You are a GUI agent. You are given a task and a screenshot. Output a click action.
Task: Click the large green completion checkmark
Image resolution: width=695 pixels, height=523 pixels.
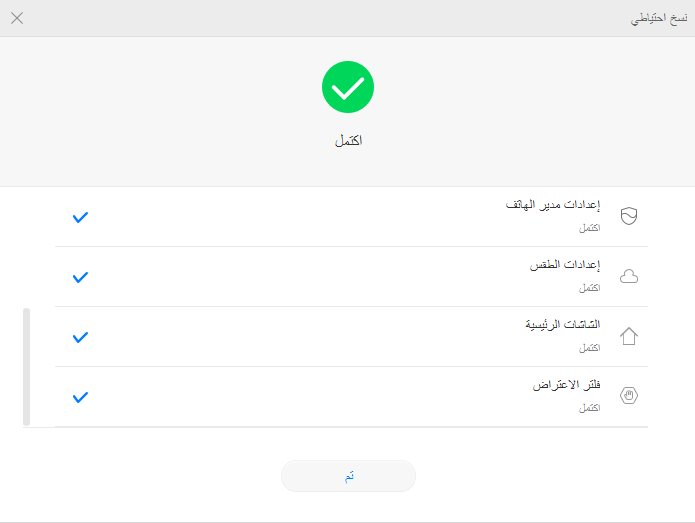click(x=348, y=87)
